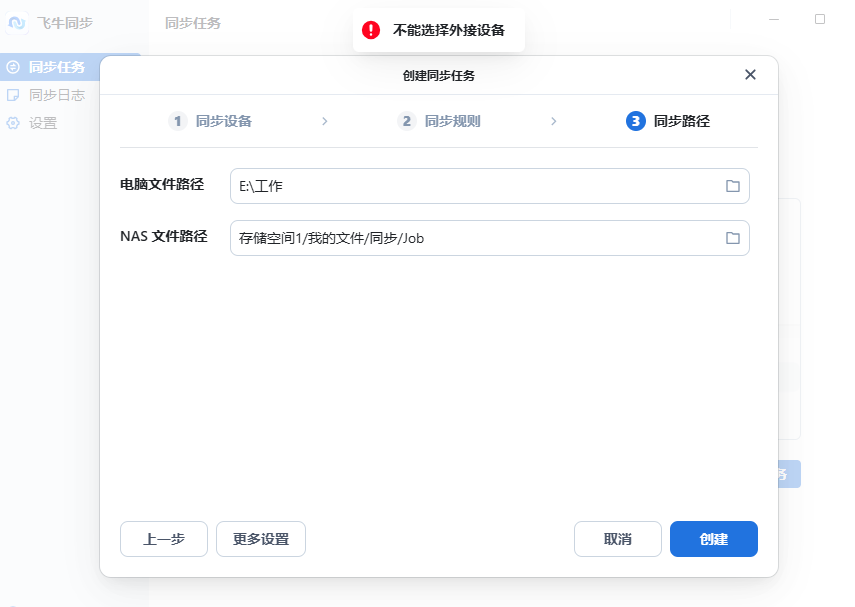Click the step 2 number badge

(x=407, y=121)
